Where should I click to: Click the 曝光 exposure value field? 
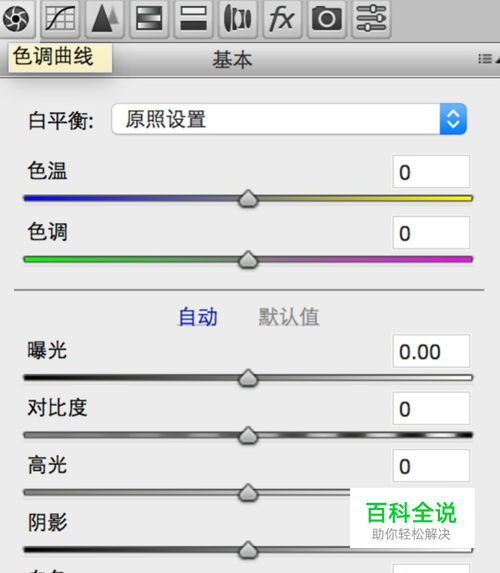[x=431, y=351]
